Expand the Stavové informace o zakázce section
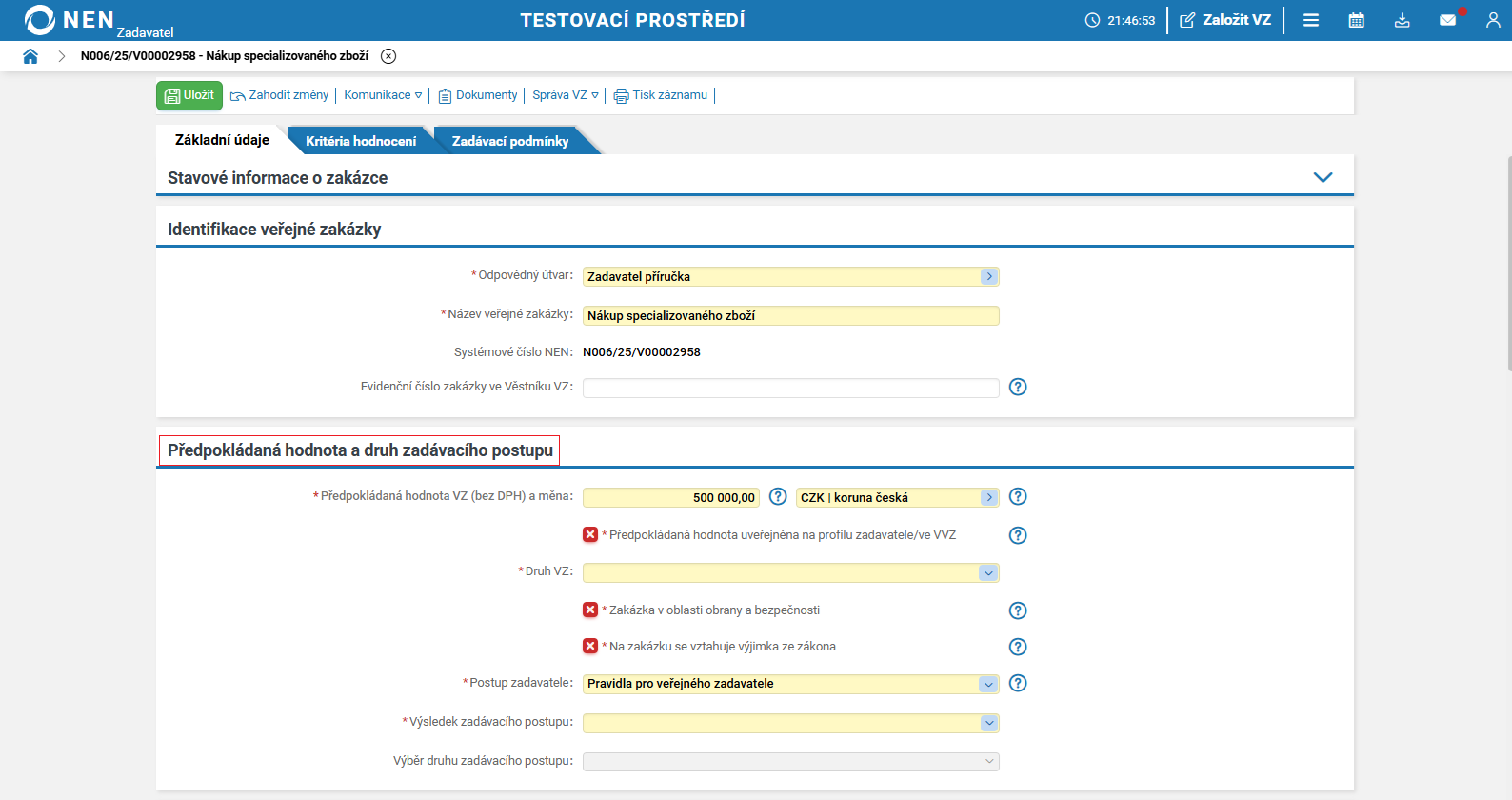 pos(1323,177)
